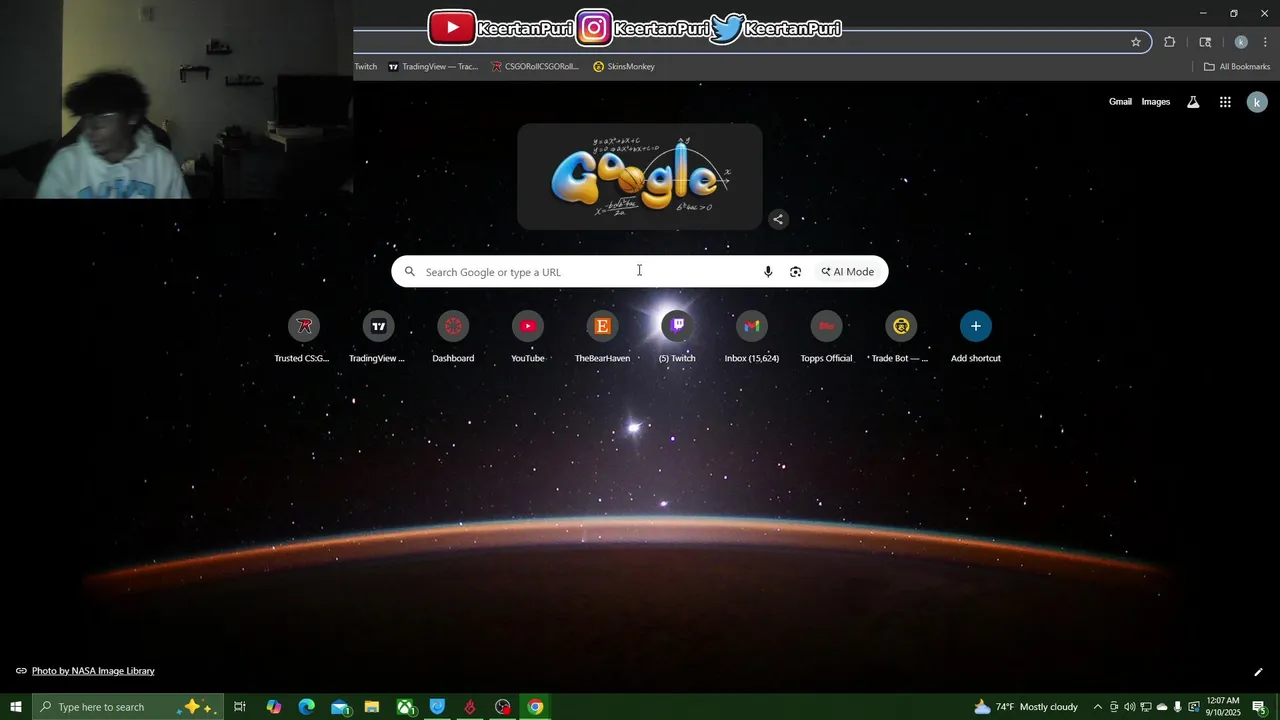This screenshot has width=1280, height=720.
Task: Customize this page with the pencil icon
Action: [1258, 672]
